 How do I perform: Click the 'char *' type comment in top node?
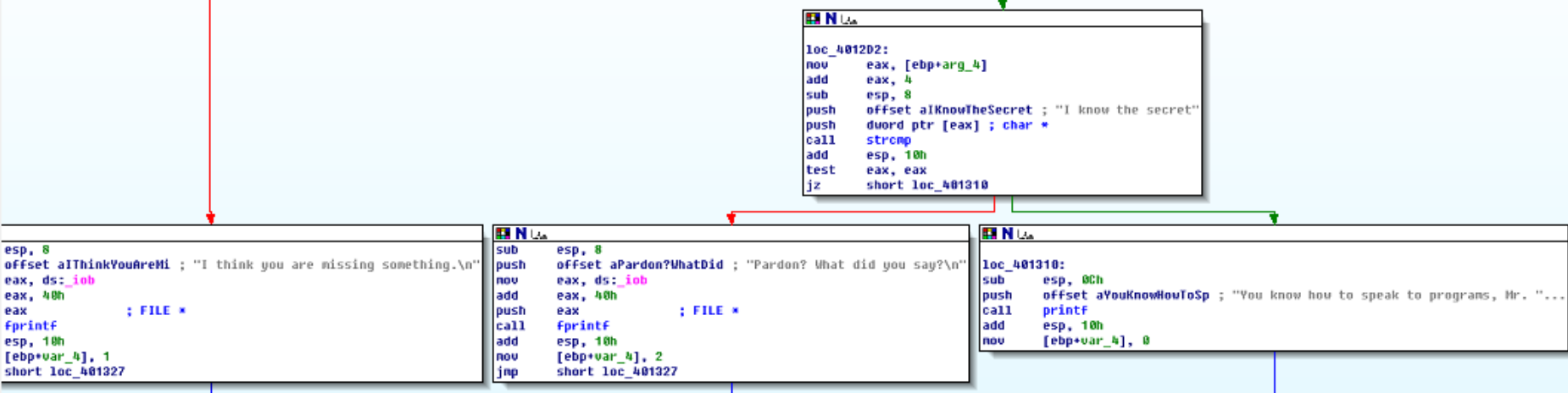(1026, 125)
